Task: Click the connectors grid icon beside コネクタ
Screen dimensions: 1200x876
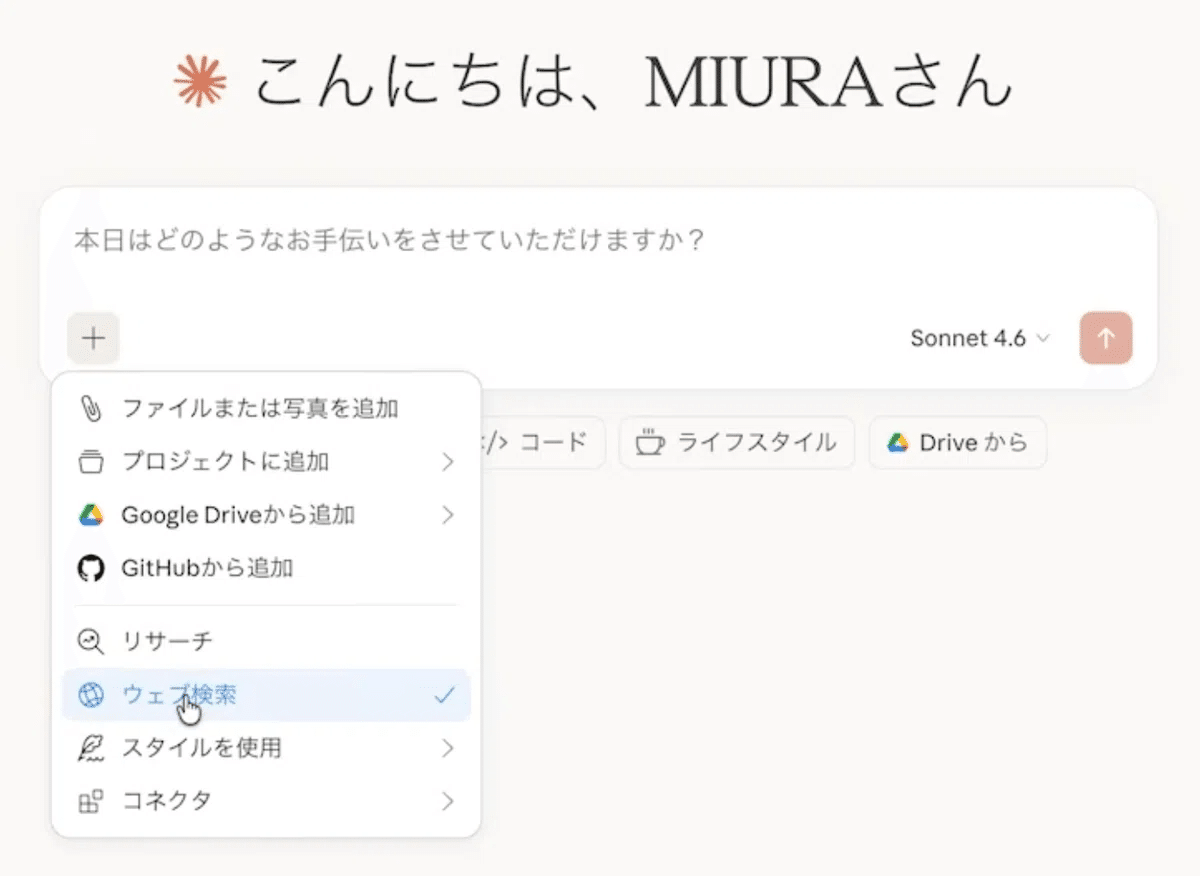Action: tap(91, 801)
